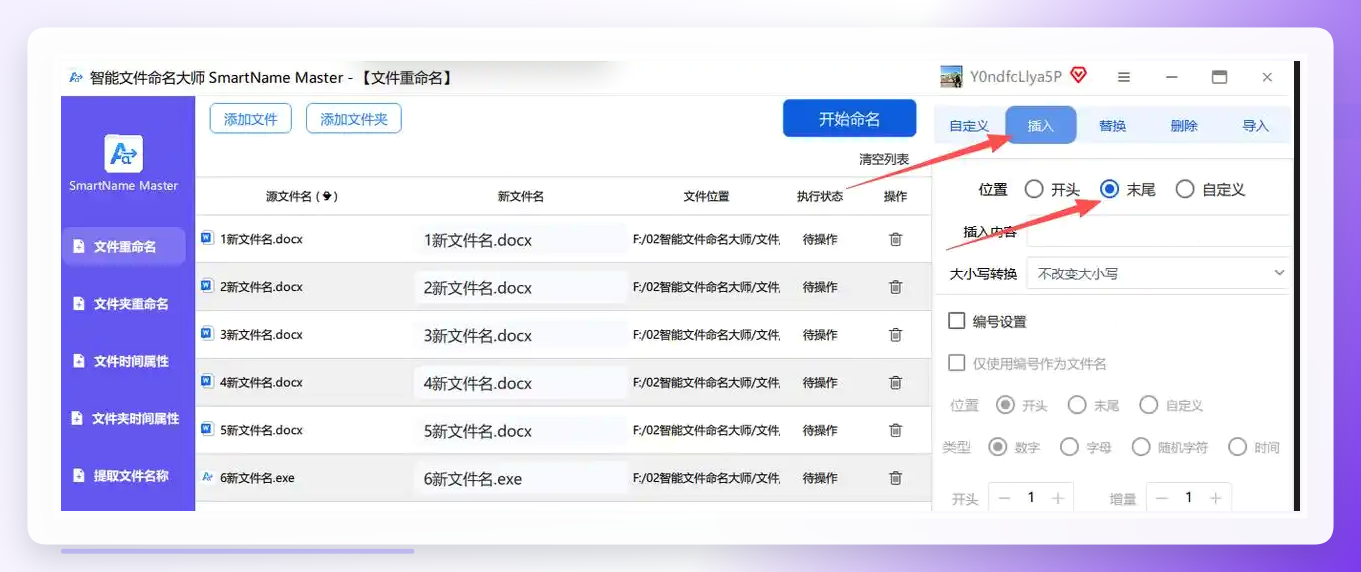Click the exe icon of 6新文件名.exe
1361x572 pixels.
[207, 478]
